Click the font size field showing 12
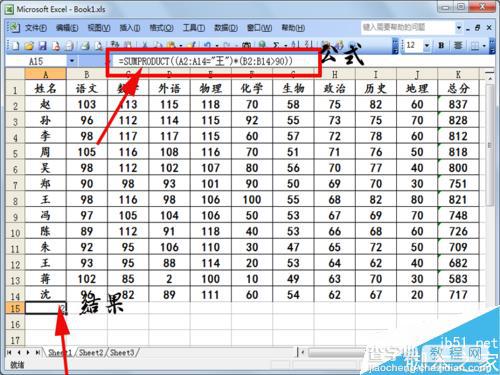 [414, 45]
